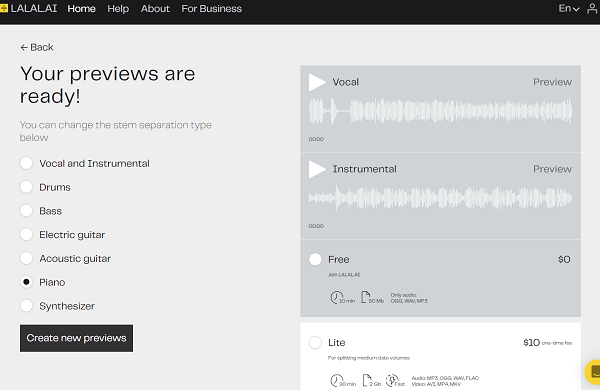Choose Acoustic guitar stem separation

pos(26,258)
